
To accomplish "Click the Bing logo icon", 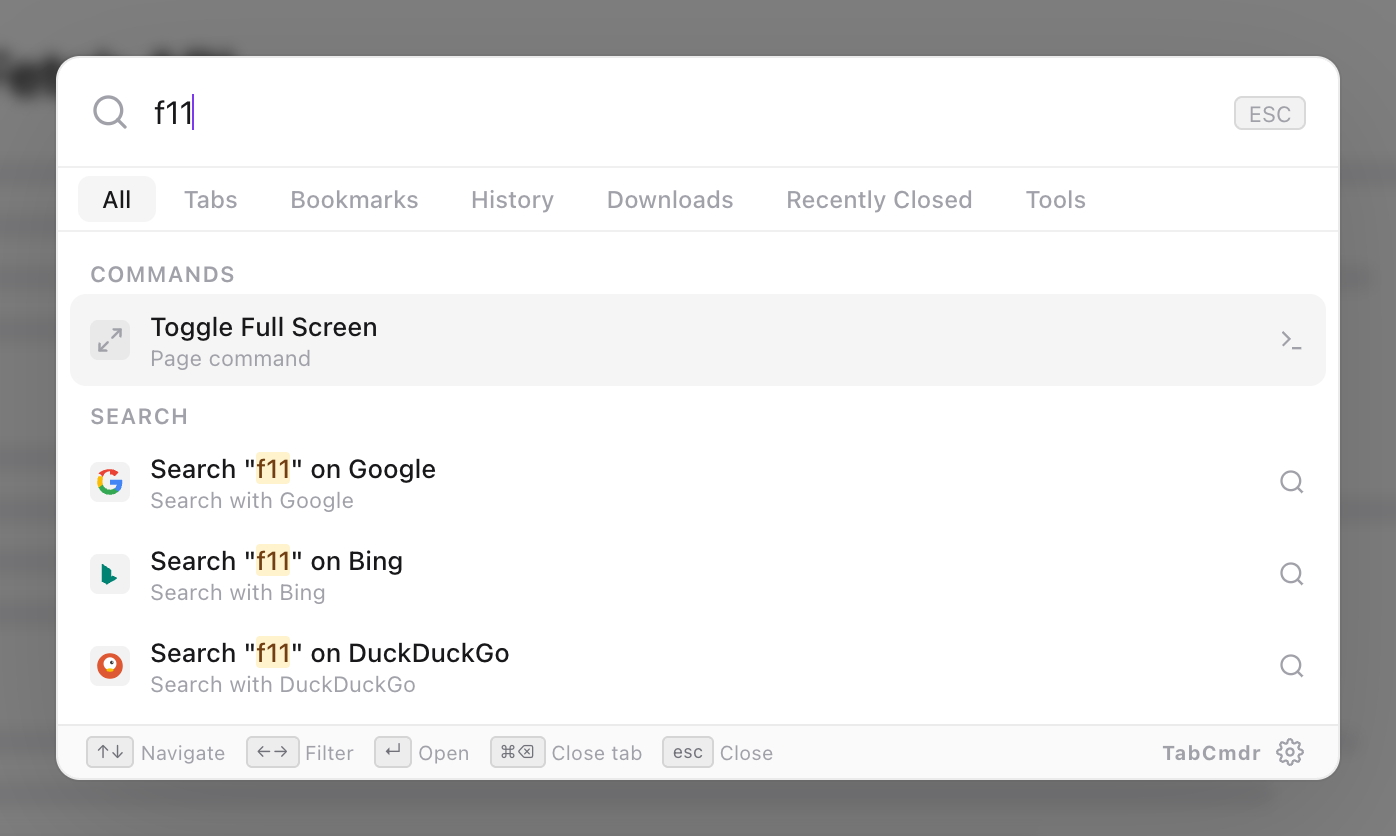I will [110, 574].
